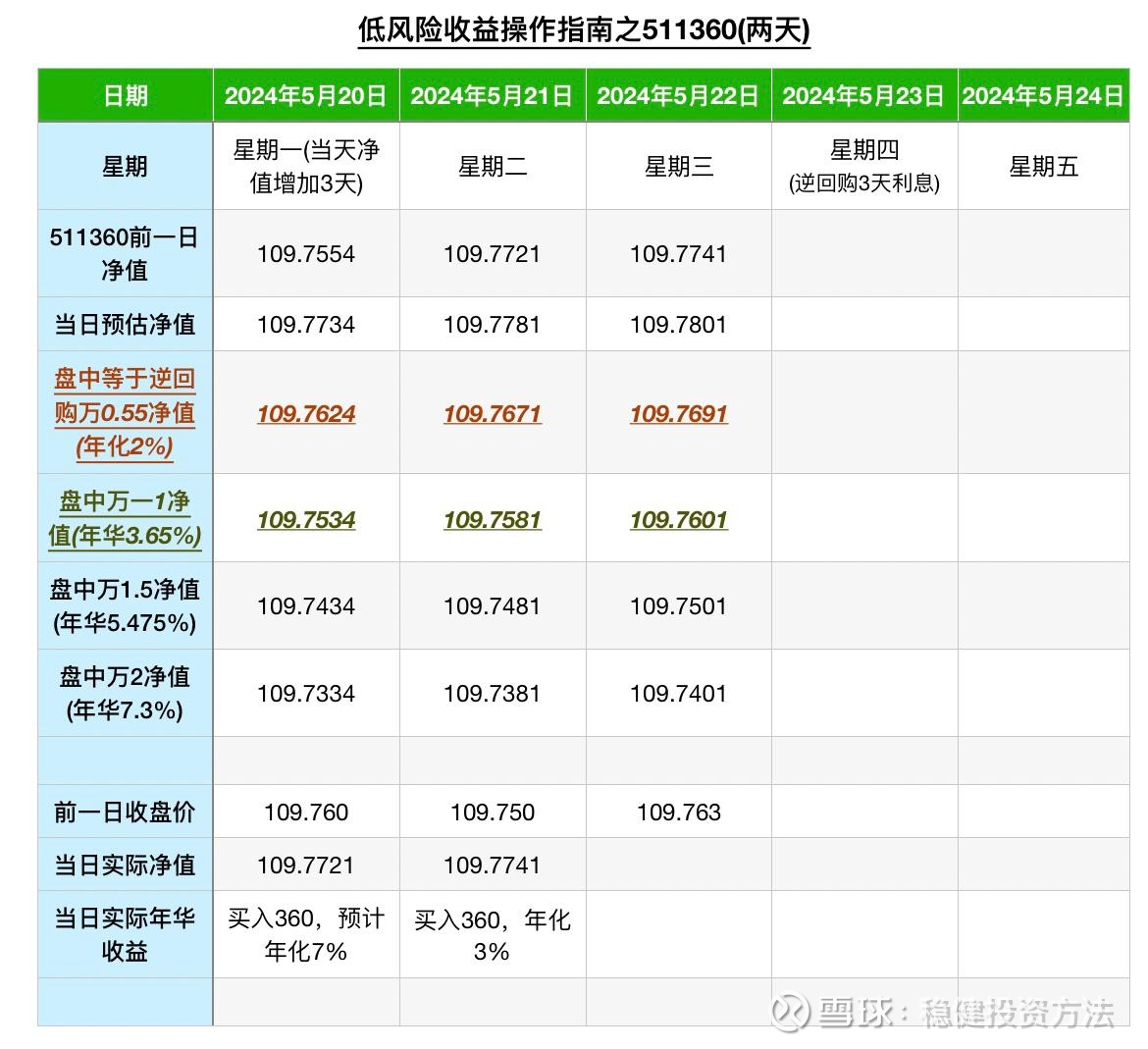The width and height of the screenshot is (1148, 1049).
Task: Select the 2024年5月20日 column header
Action: pos(305,95)
